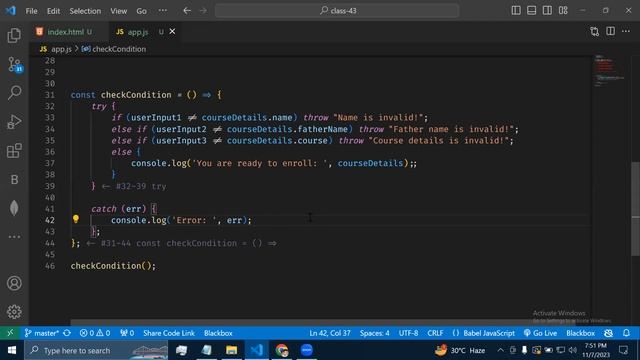Viewport: 640px width, 360px height.
Task: Click the status bar icon left of bell
Action: coord(609,333)
